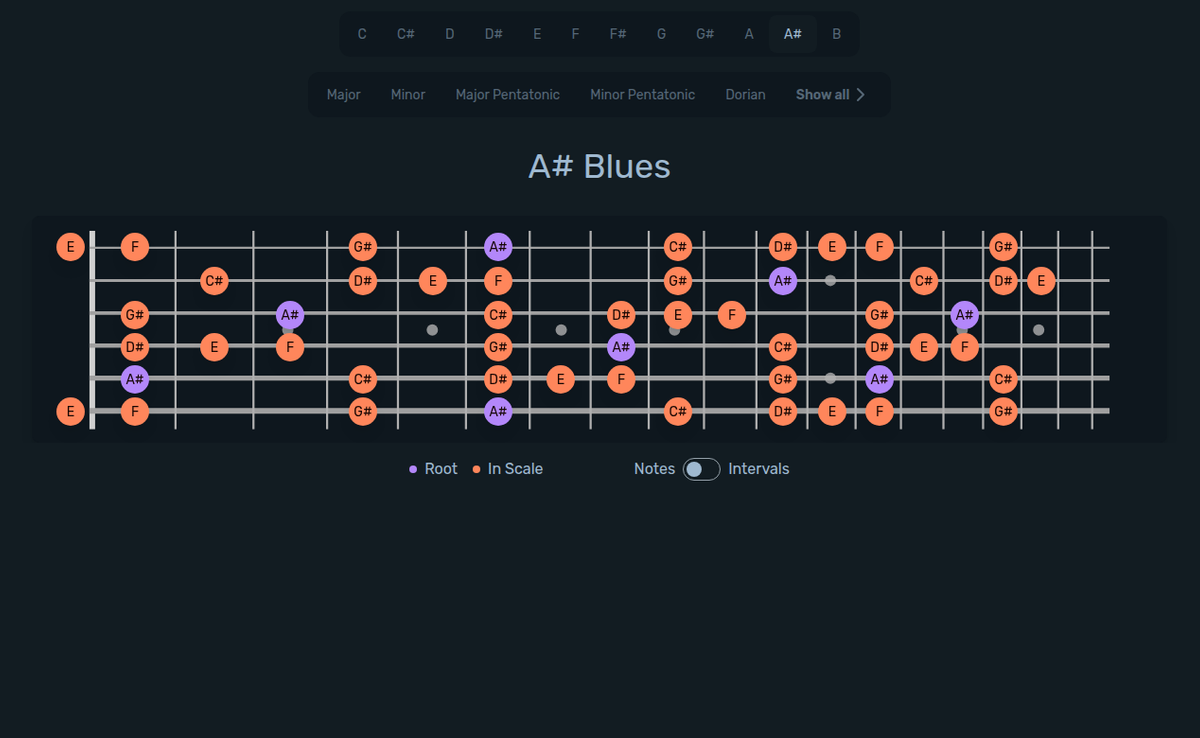The height and width of the screenshot is (738, 1200).
Task: Switch the root note to C#
Action: (405, 33)
